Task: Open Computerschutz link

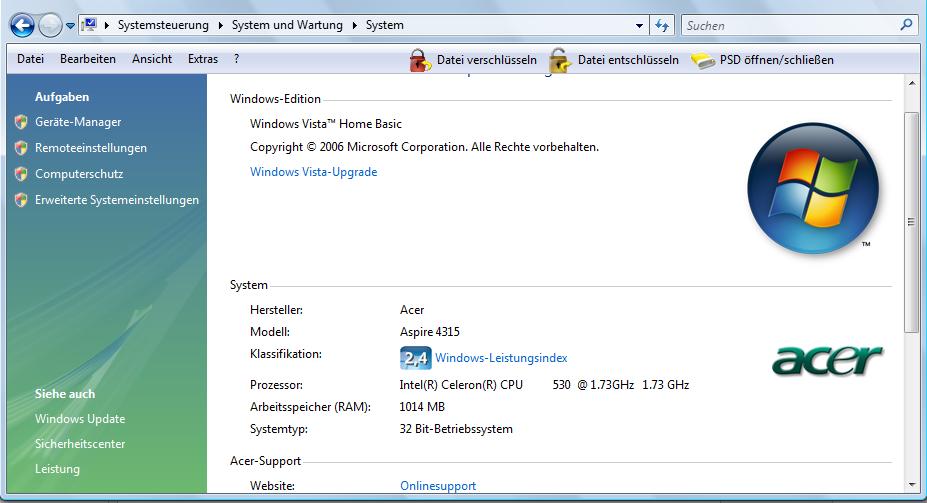Action: pos(79,174)
